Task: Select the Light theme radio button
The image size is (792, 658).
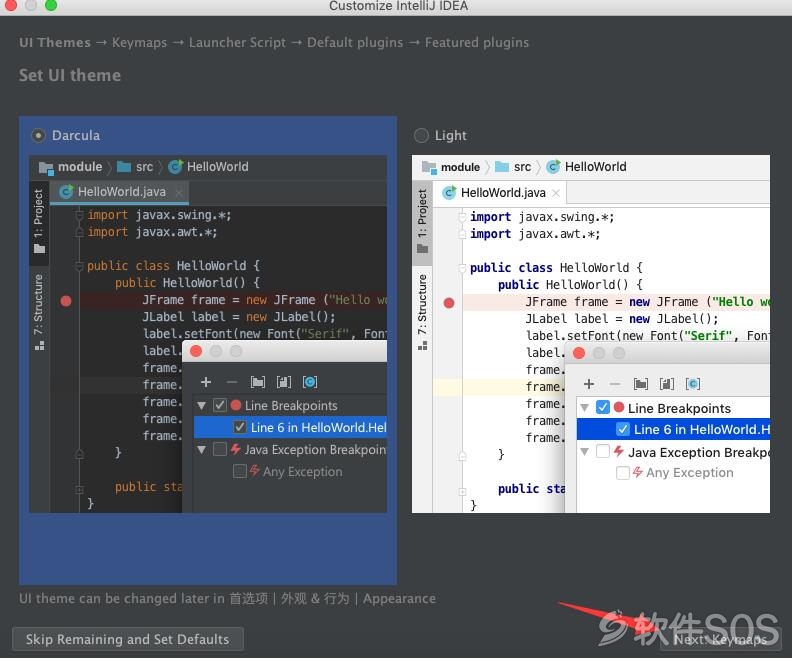Action: (421, 135)
